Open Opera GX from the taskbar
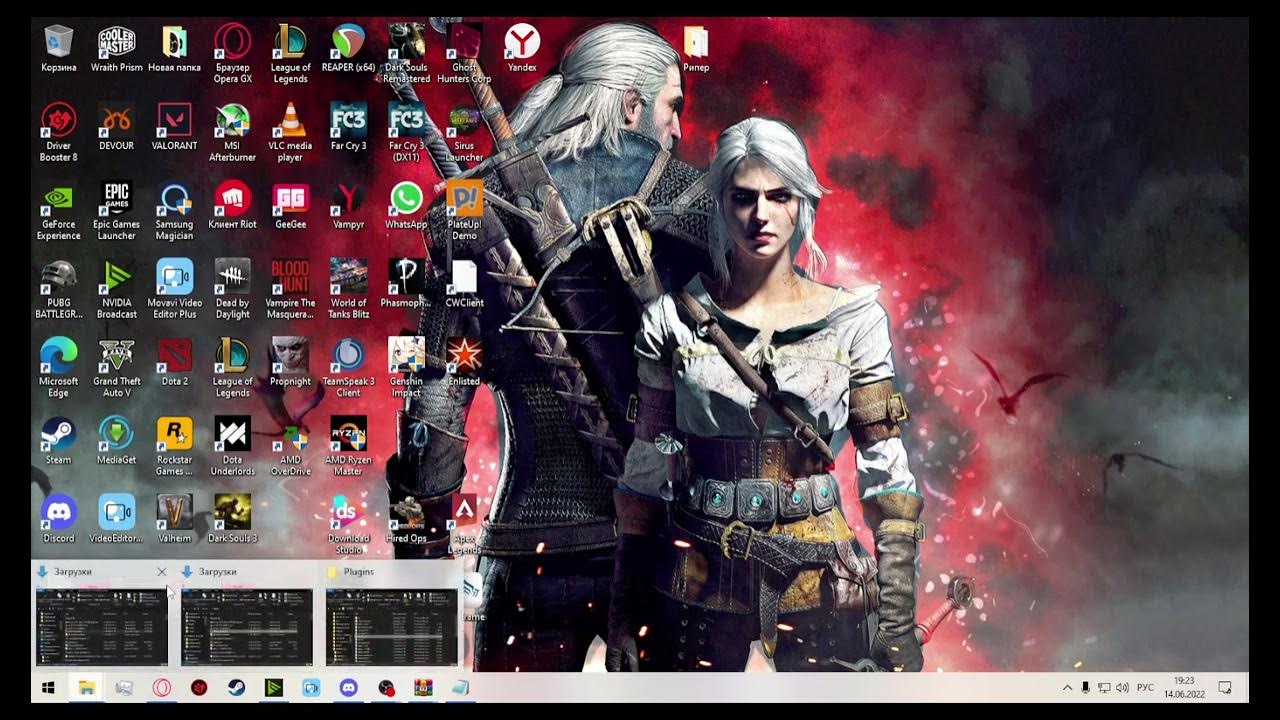Image resolution: width=1280 pixels, height=720 pixels. [161, 688]
